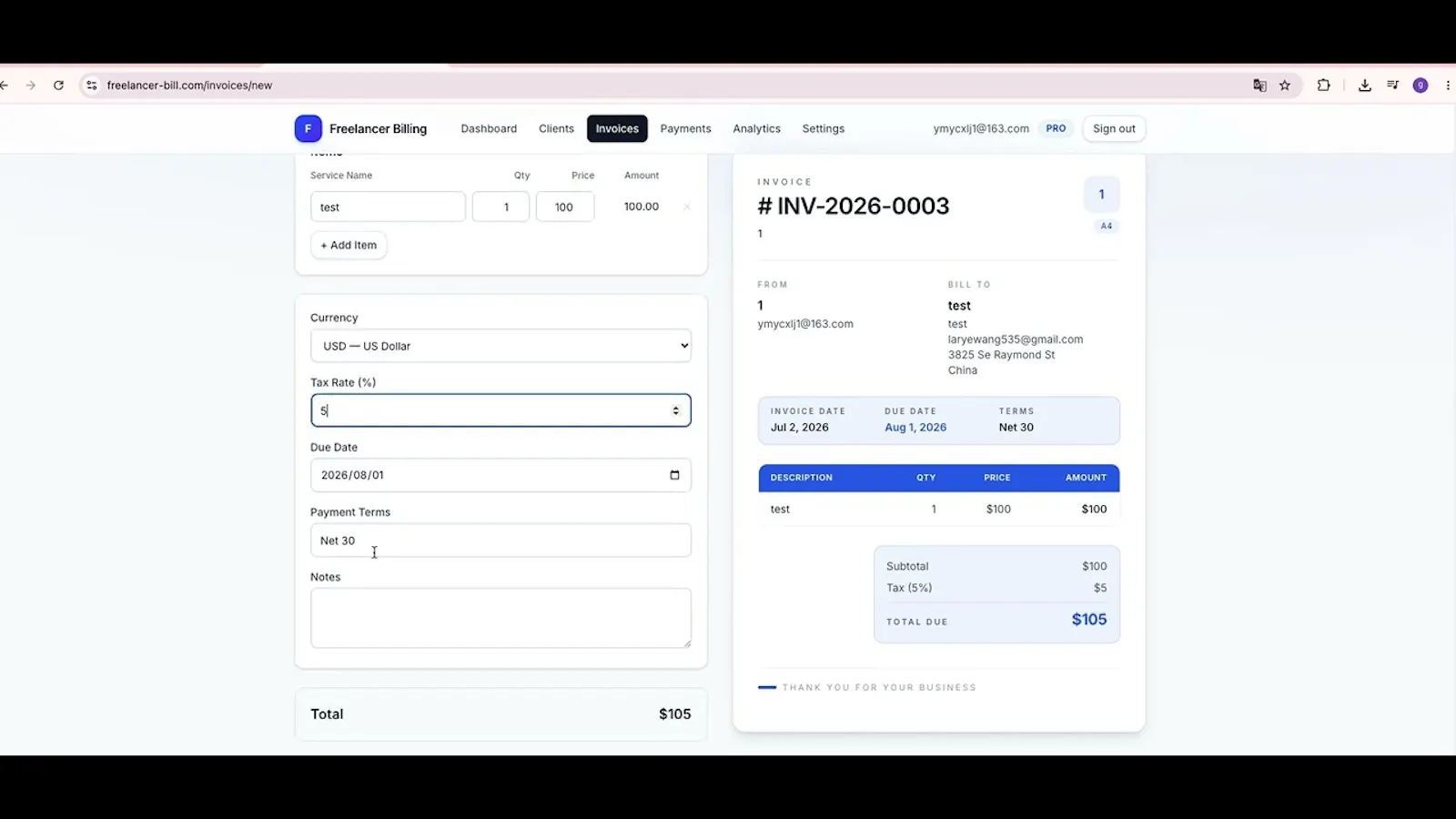Click the from email ymycxlj1@163.com in preview
Viewport: 1456px width, 819px height.
[805, 324]
